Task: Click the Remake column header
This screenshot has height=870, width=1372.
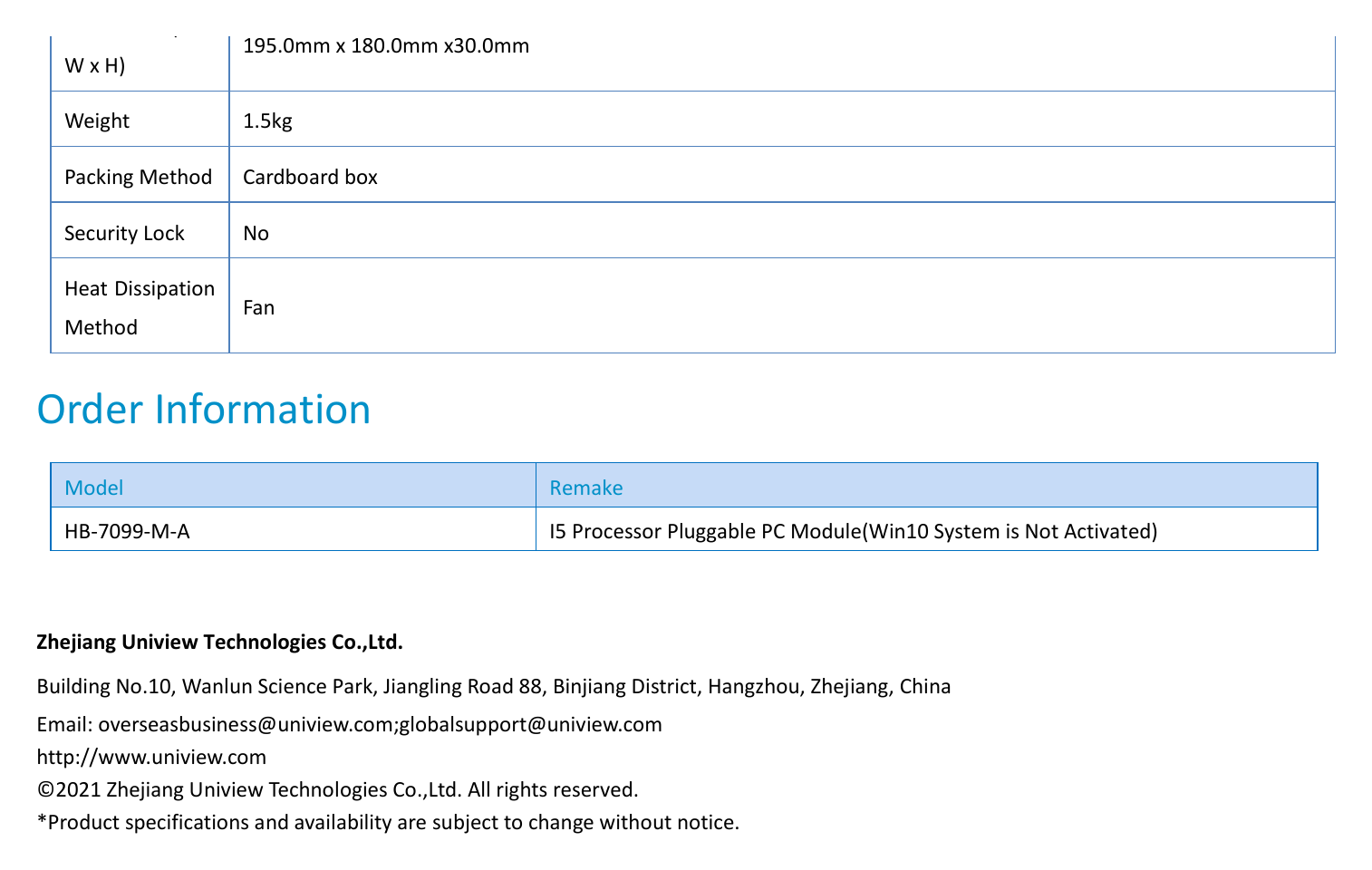Action: click(x=926, y=486)
